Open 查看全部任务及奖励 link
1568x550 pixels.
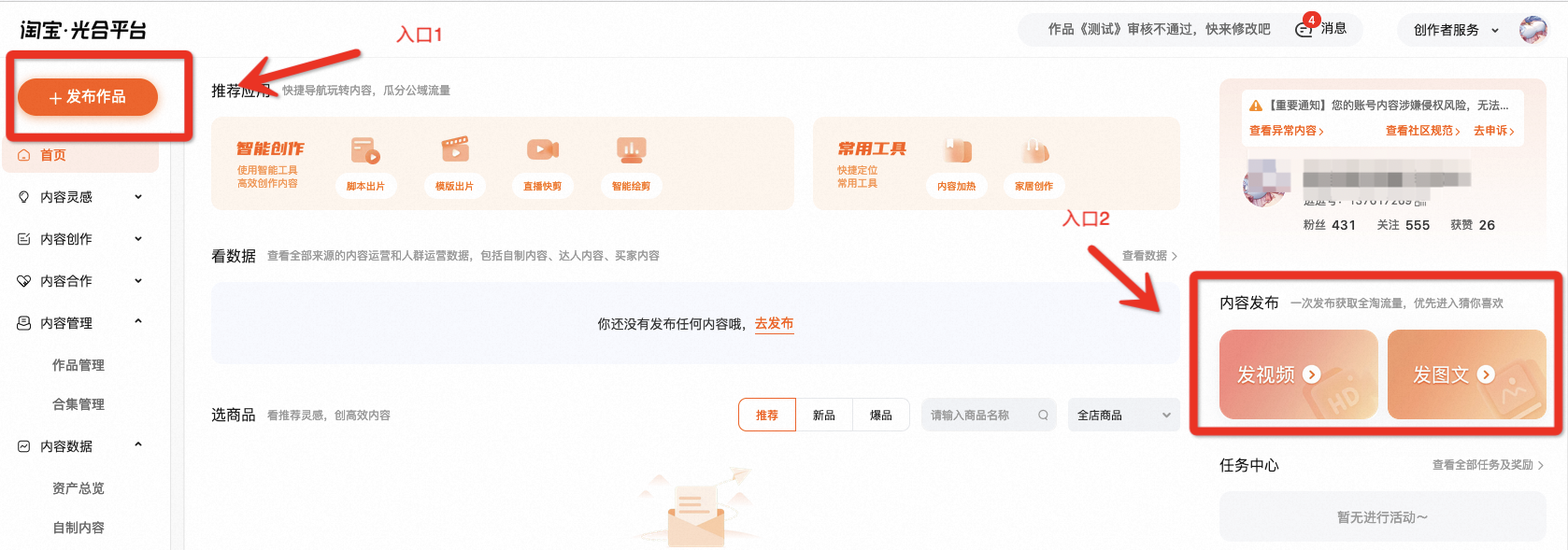tap(1488, 465)
